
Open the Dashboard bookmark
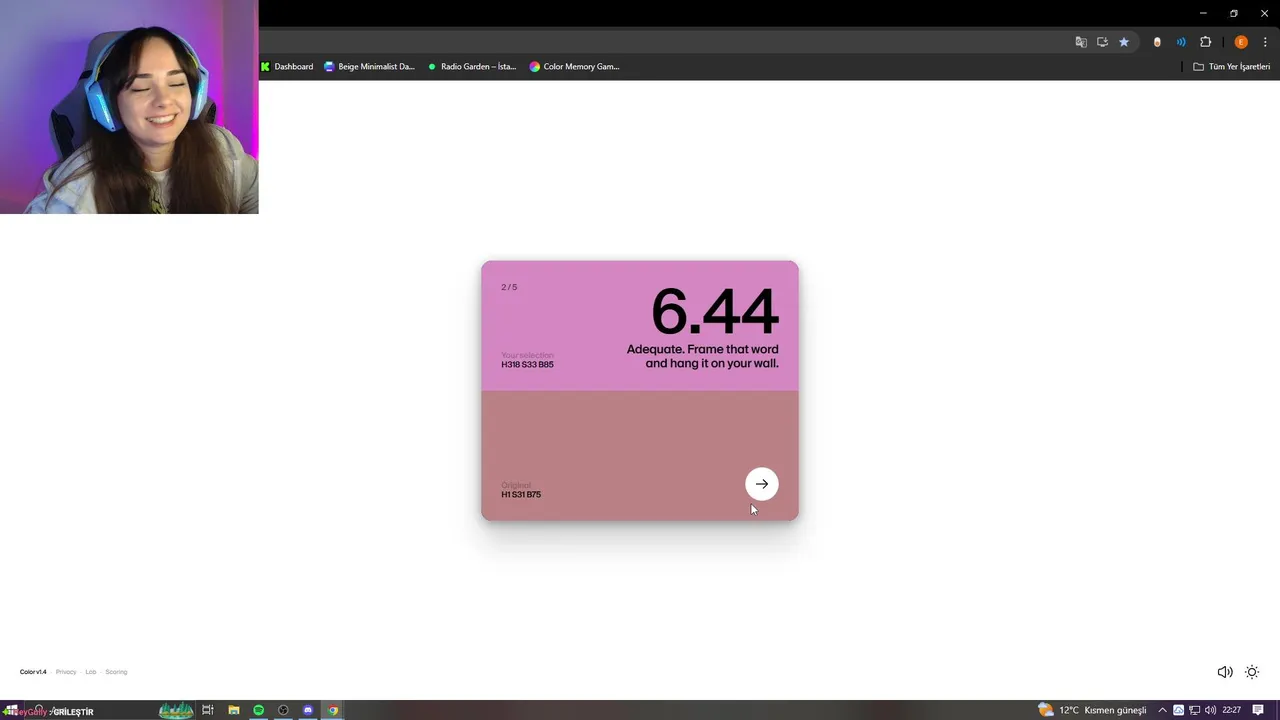(x=287, y=67)
